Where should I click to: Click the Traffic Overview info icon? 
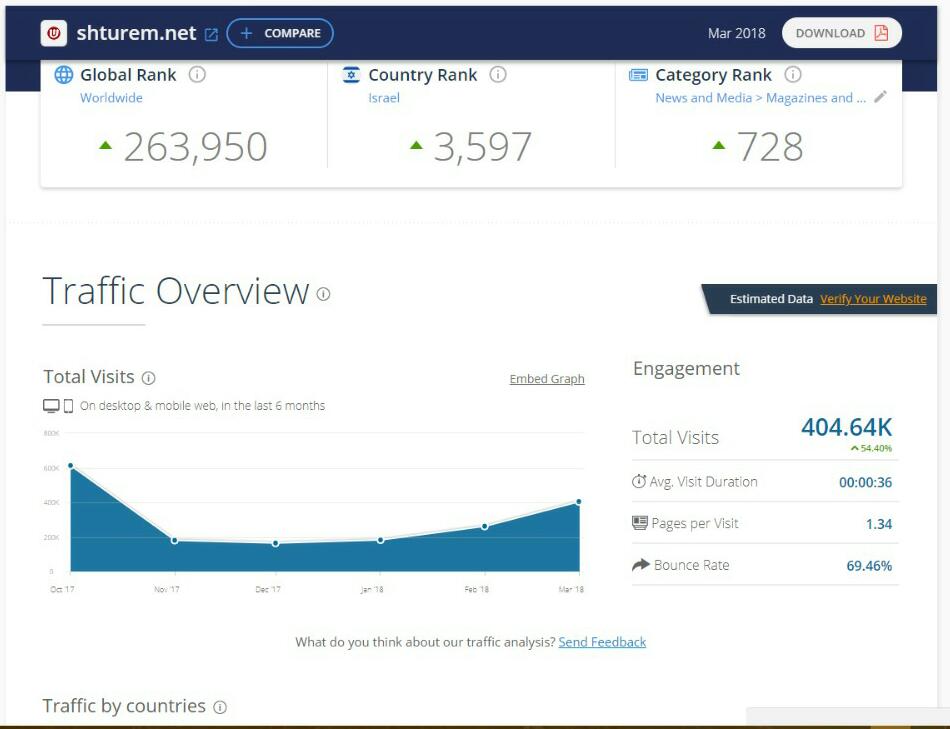[323, 294]
